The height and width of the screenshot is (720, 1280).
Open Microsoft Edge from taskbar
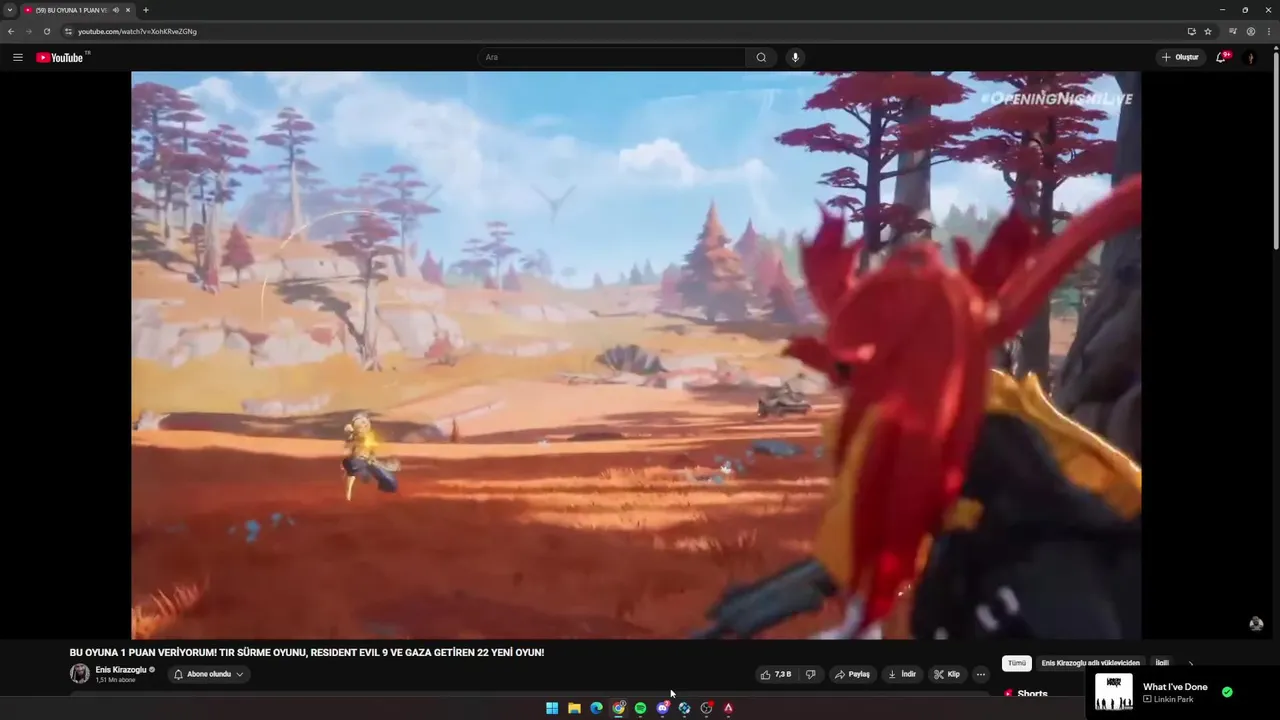tap(596, 708)
